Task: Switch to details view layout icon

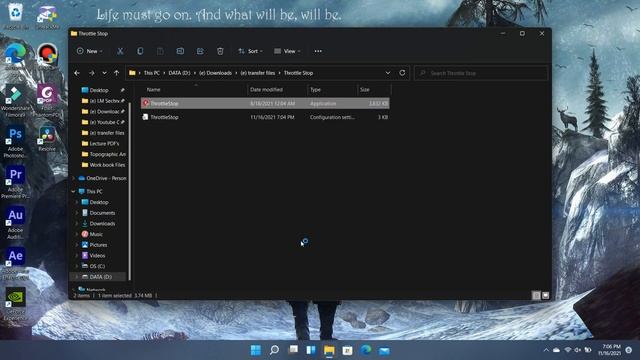Action: point(536,296)
